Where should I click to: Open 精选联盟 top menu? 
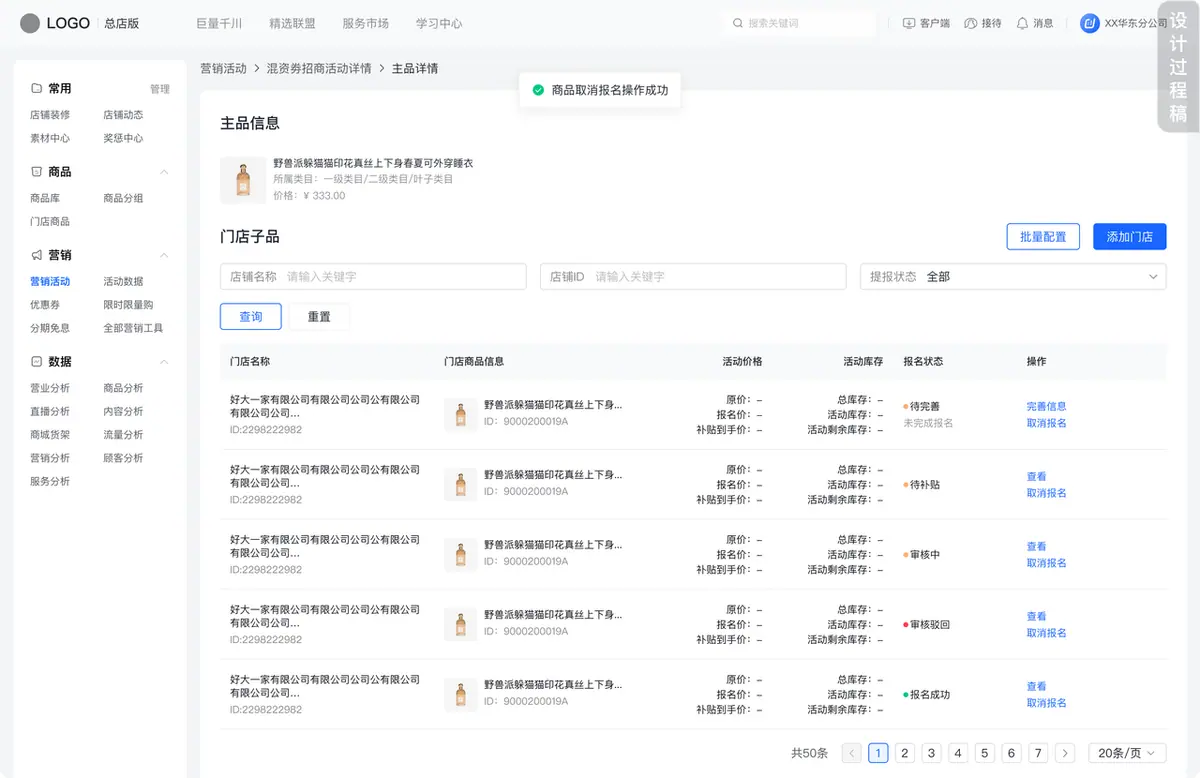point(292,23)
